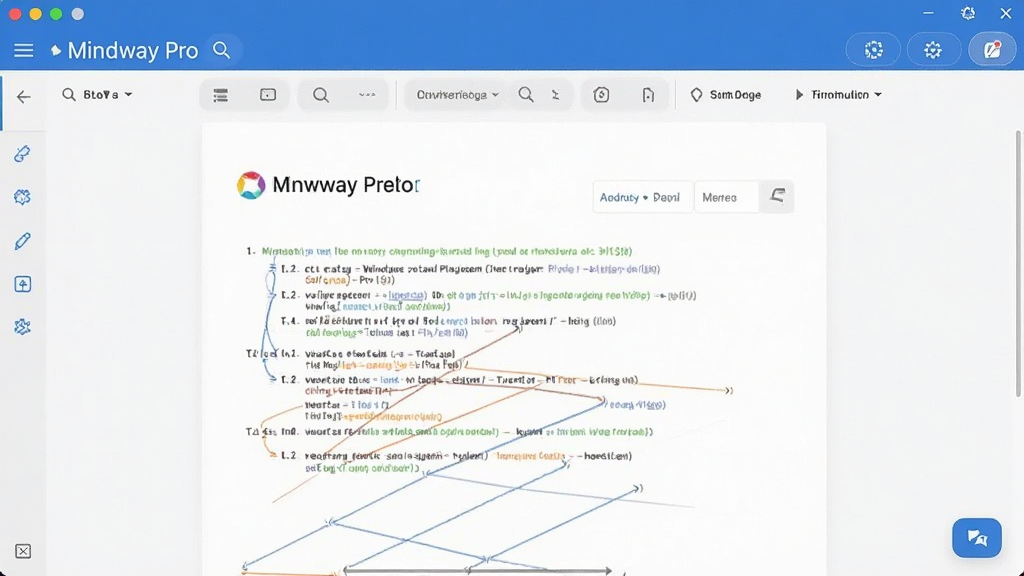This screenshot has width=1024, height=576.
Task: Click the search icon next to the Mindway Pro title
Action: [x=221, y=50]
